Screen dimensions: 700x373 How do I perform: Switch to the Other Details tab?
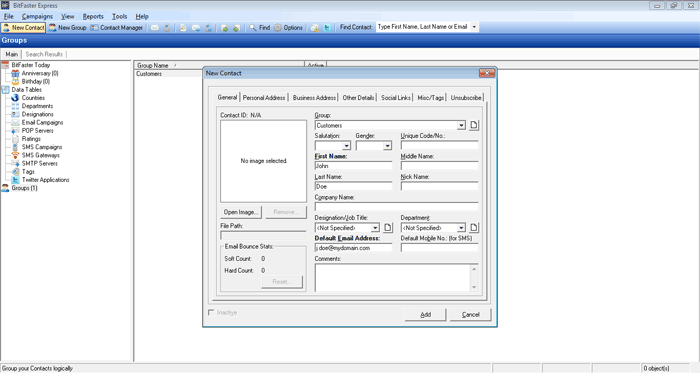[x=358, y=98]
